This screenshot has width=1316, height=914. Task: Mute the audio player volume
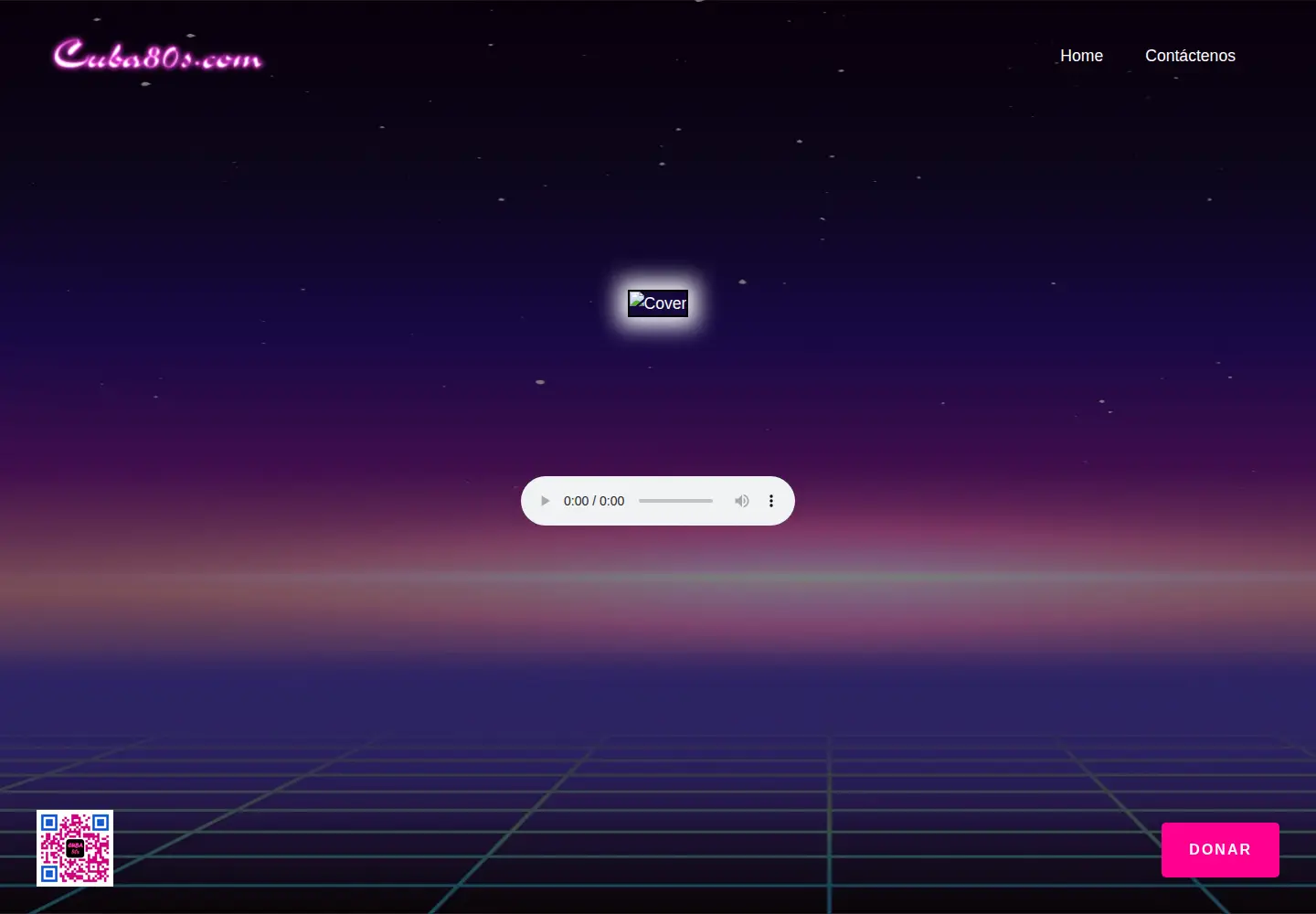[x=742, y=501]
